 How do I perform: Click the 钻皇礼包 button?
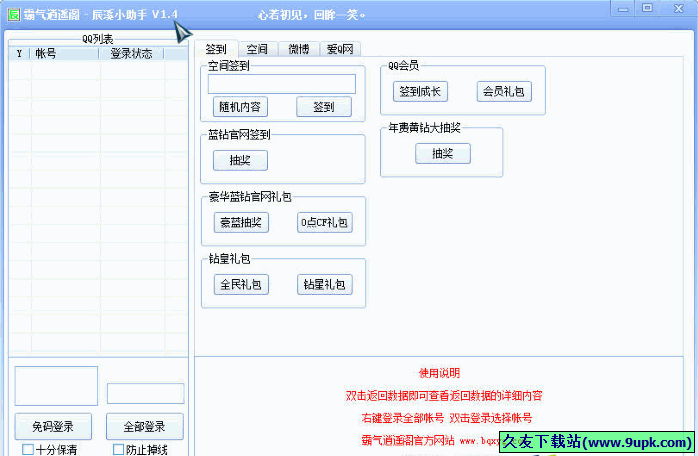(x=325, y=284)
